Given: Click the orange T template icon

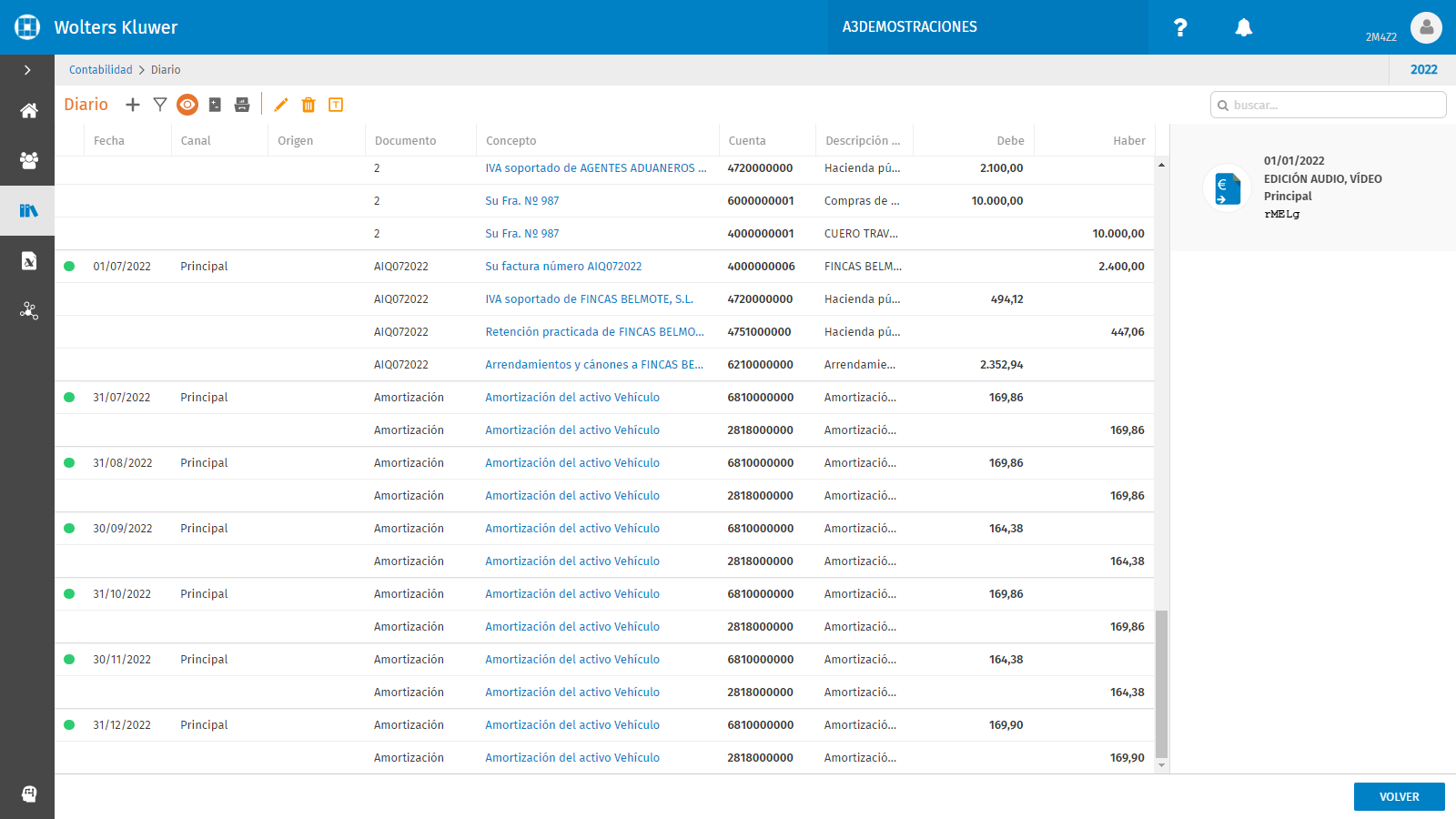Looking at the screenshot, I should [x=336, y=105].
